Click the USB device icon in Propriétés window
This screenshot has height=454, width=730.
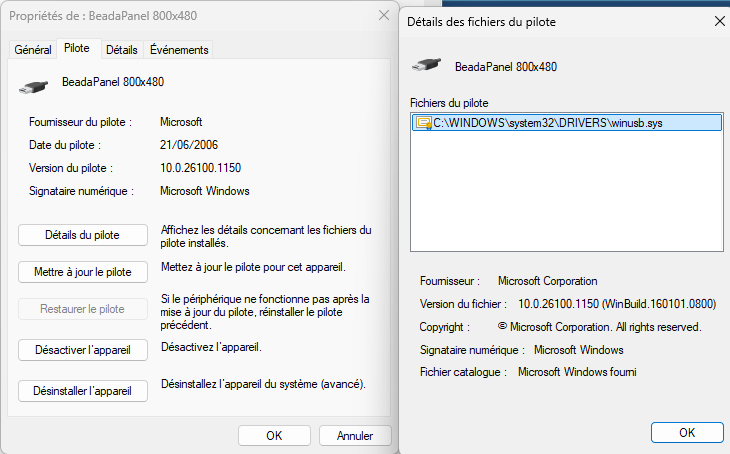point(34,87)
